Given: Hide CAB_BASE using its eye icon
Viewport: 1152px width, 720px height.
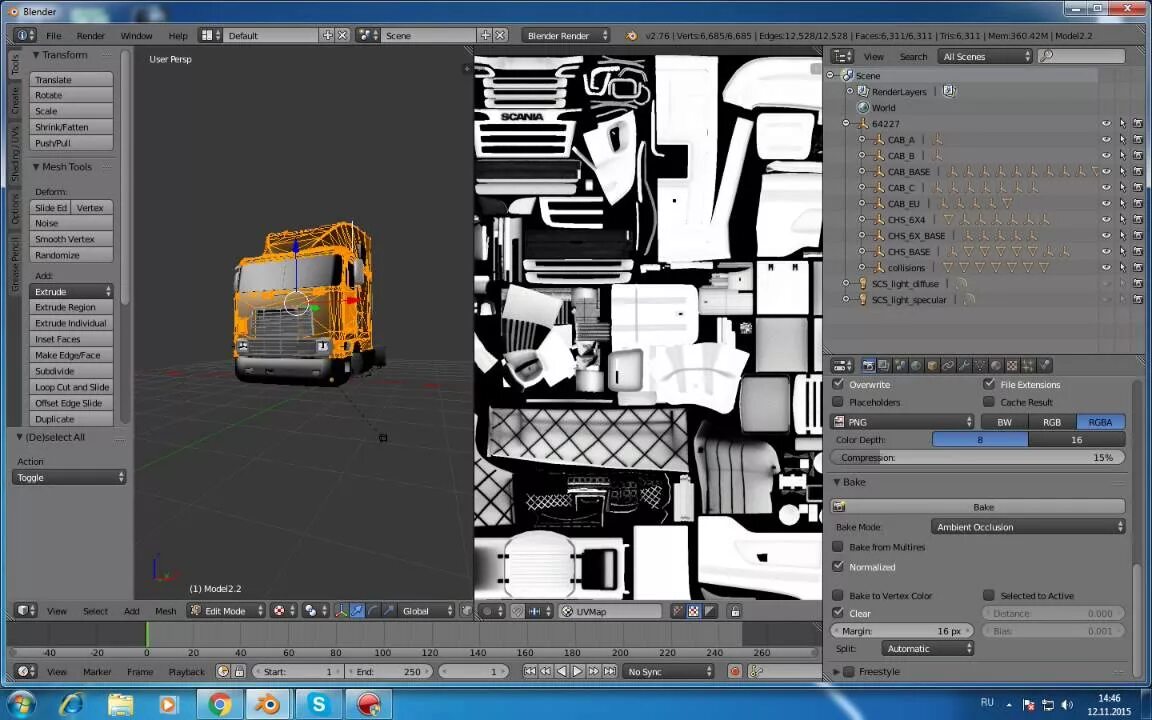Looking at the screenshot, I should [1106, 171].
